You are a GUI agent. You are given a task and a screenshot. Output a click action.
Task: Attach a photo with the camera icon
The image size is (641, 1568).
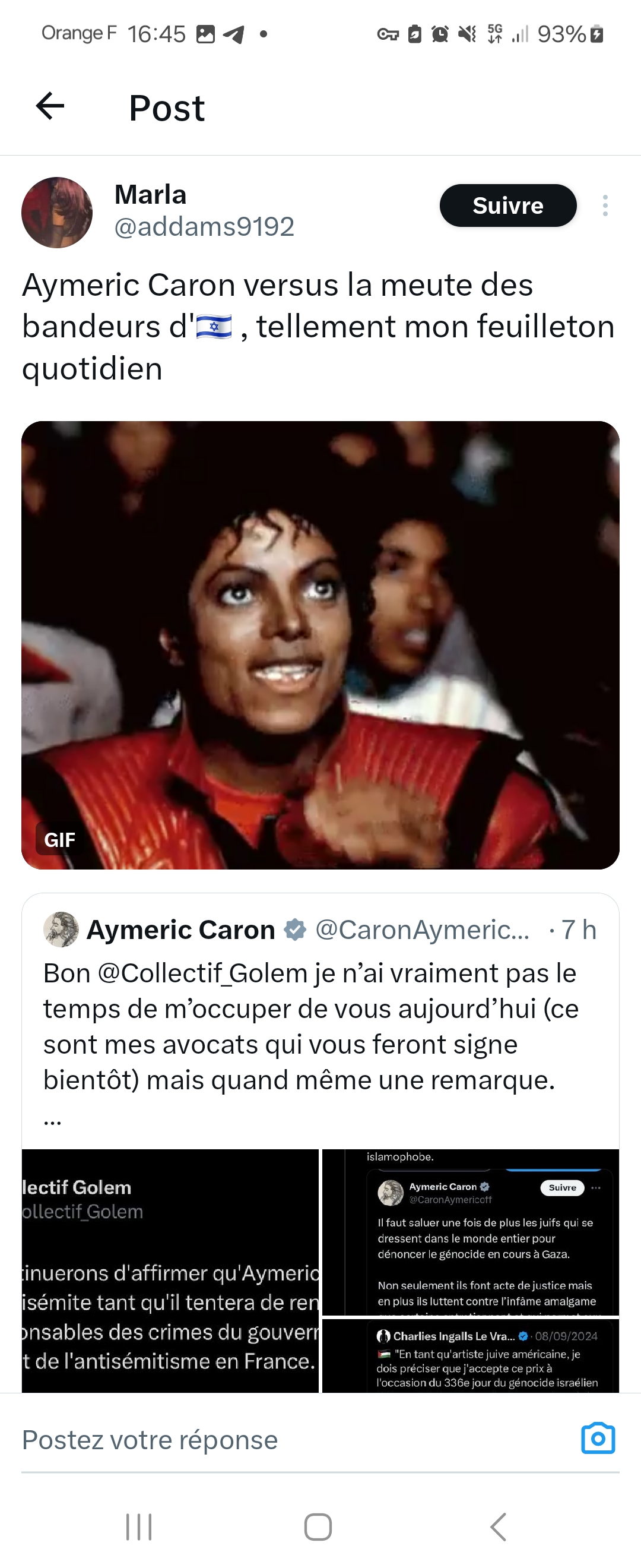point(598,1439)
